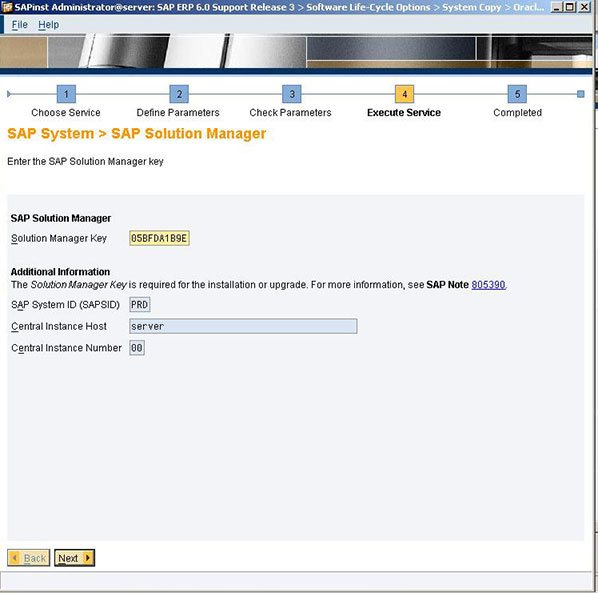Open SAP Note 805390 link
The image size is (598, 593).
point(488,285)
